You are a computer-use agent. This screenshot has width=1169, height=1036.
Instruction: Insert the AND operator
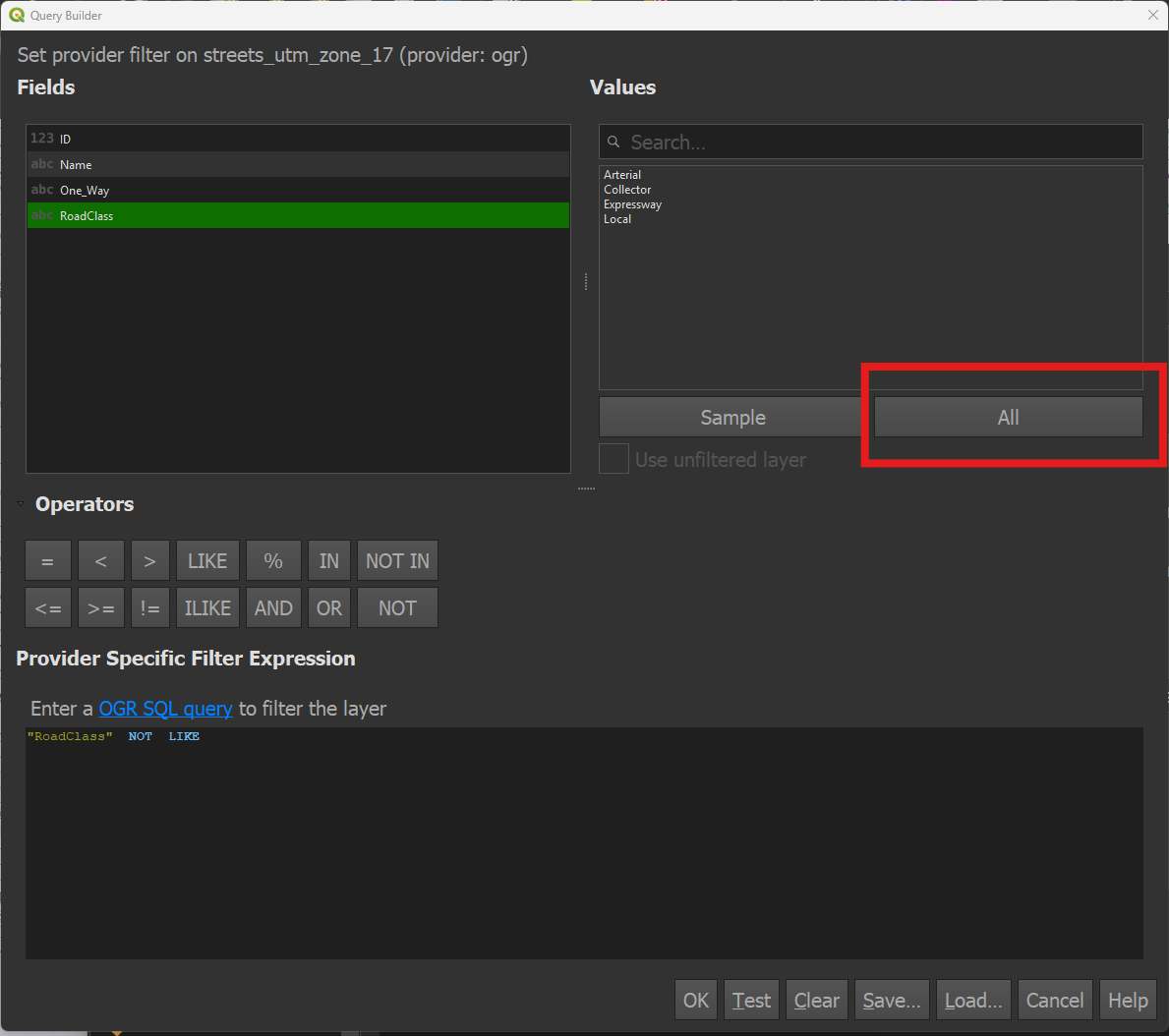click(x=273, y=608)
